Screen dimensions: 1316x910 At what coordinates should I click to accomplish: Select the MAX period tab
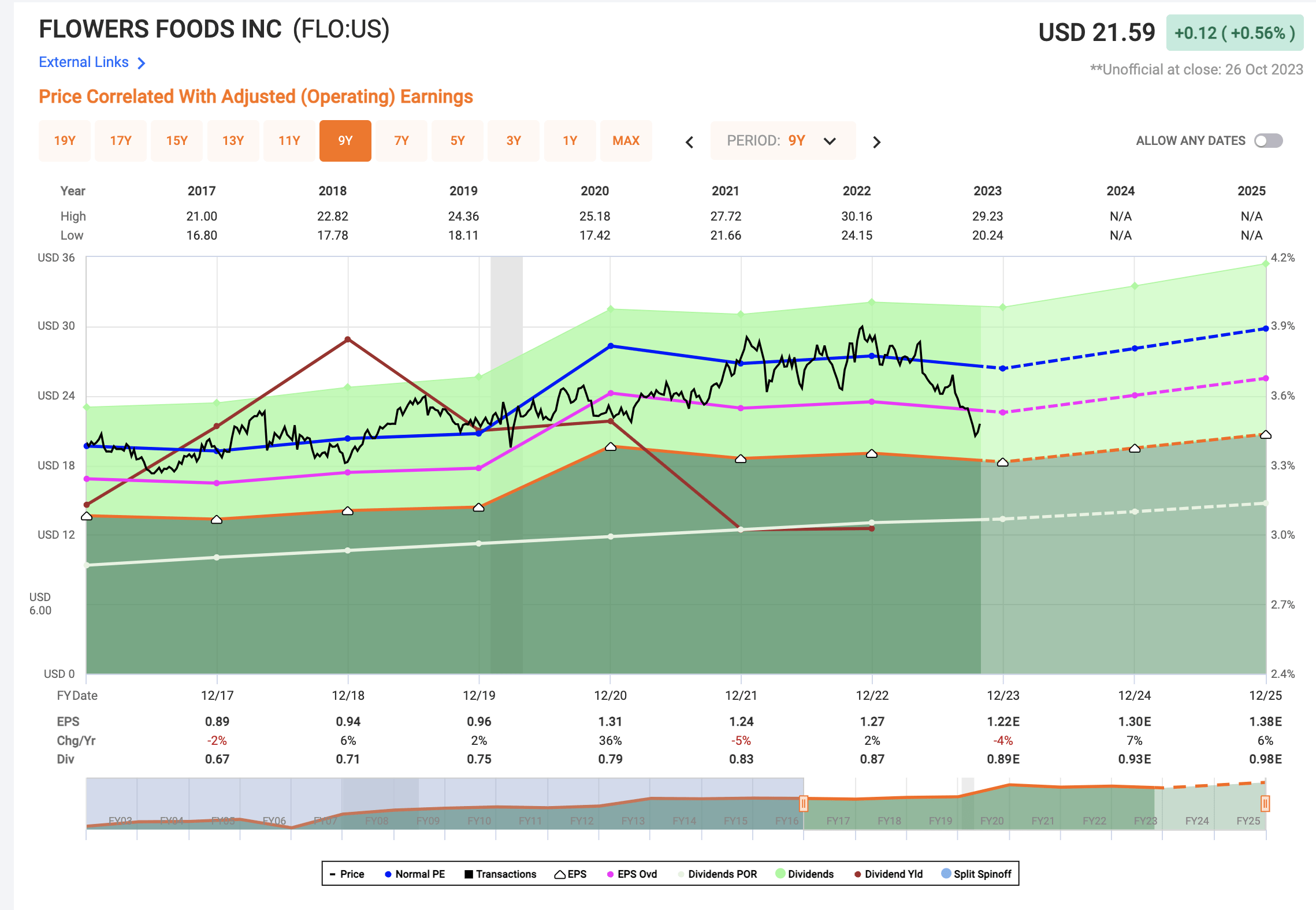pos(626,141)
